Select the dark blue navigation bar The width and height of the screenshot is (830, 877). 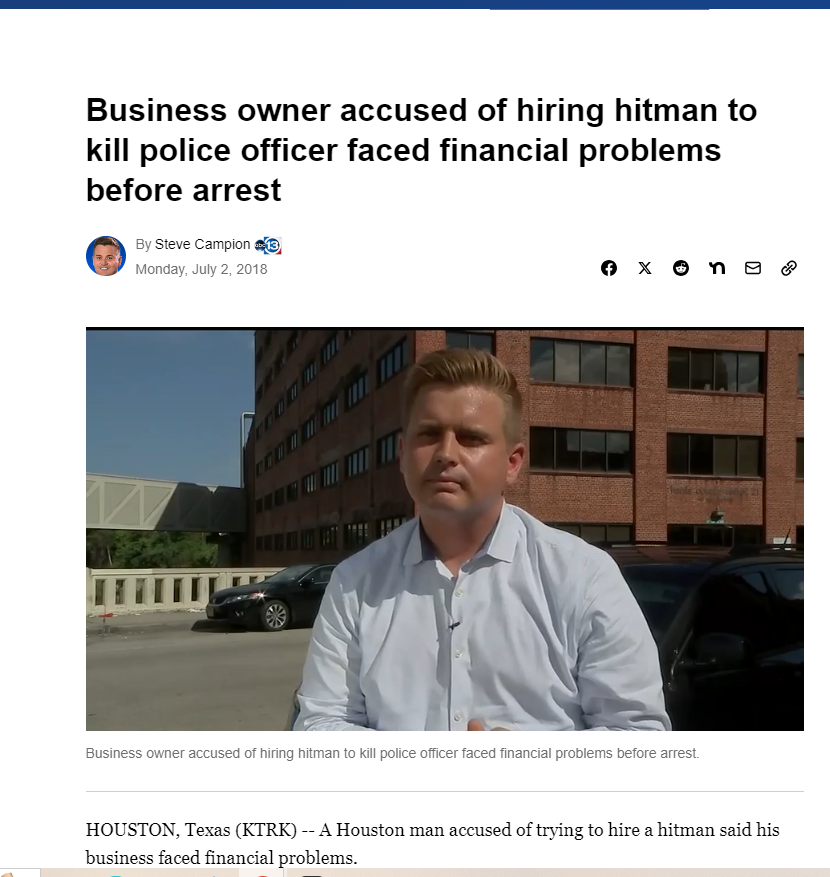click(415, 5)
